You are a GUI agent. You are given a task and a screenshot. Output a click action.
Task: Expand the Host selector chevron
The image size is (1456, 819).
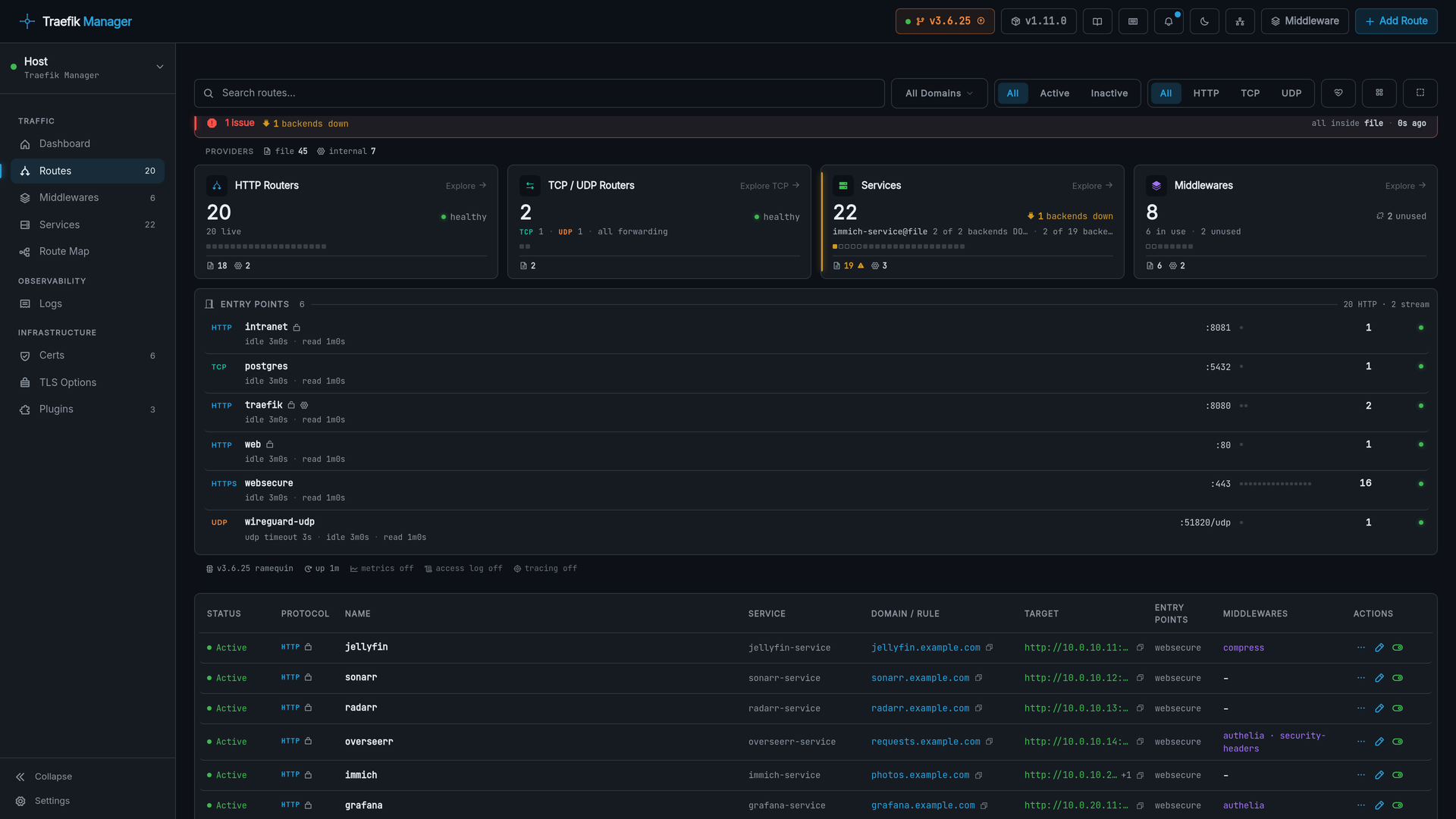160,67
